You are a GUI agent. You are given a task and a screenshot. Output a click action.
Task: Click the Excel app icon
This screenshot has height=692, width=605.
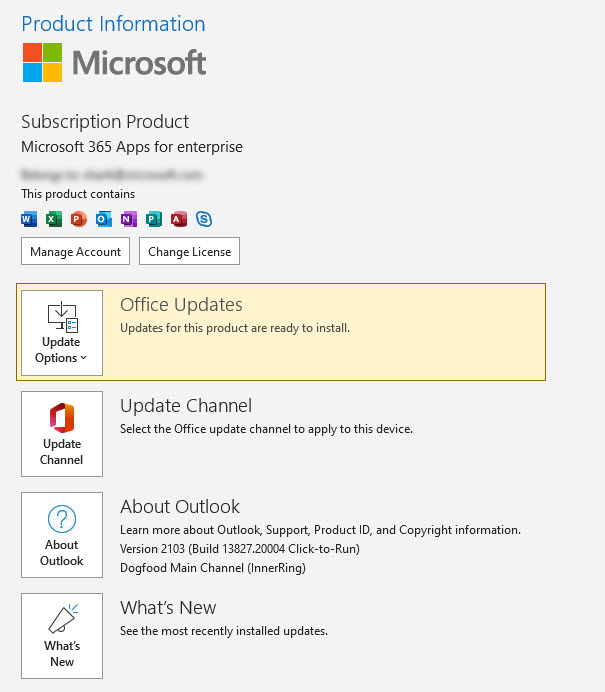coord(54,219)
